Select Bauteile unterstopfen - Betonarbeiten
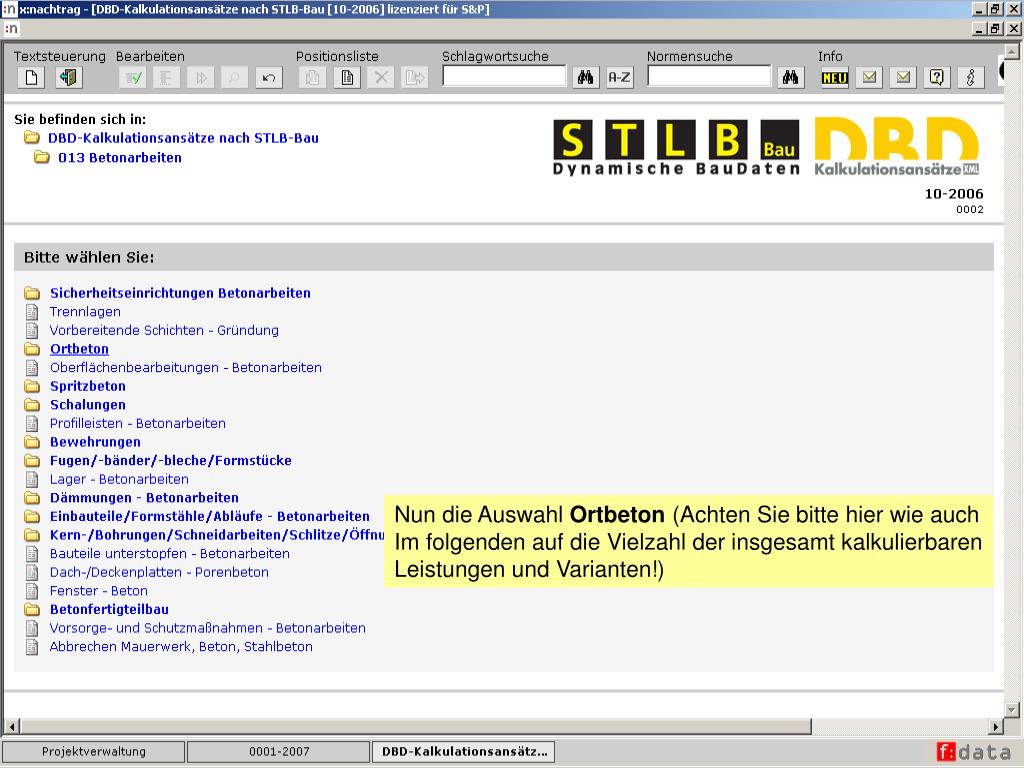This screenshot has width=1024, height=768. tap(170, 554)
